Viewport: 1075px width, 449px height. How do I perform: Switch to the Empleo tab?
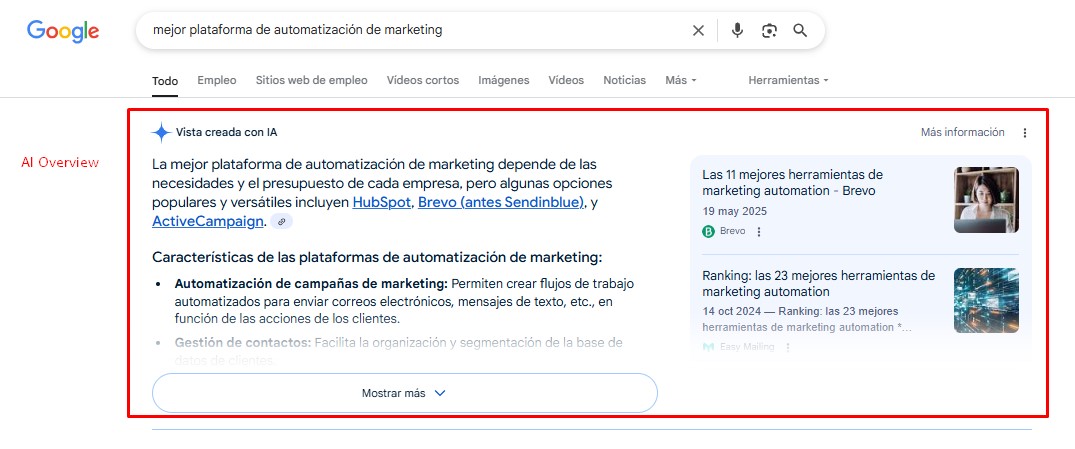tap(217, 80)
